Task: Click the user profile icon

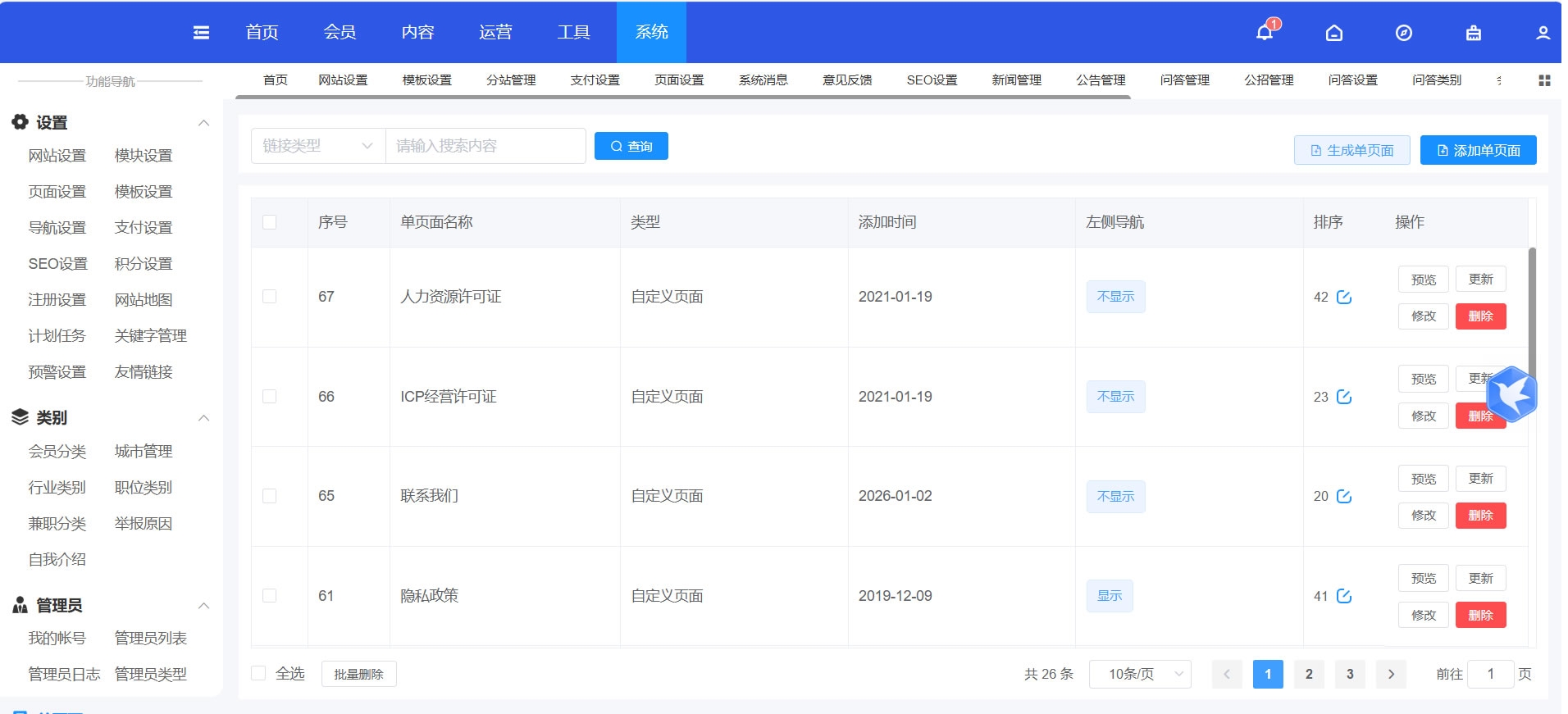Action: [x=1543, y=33]
